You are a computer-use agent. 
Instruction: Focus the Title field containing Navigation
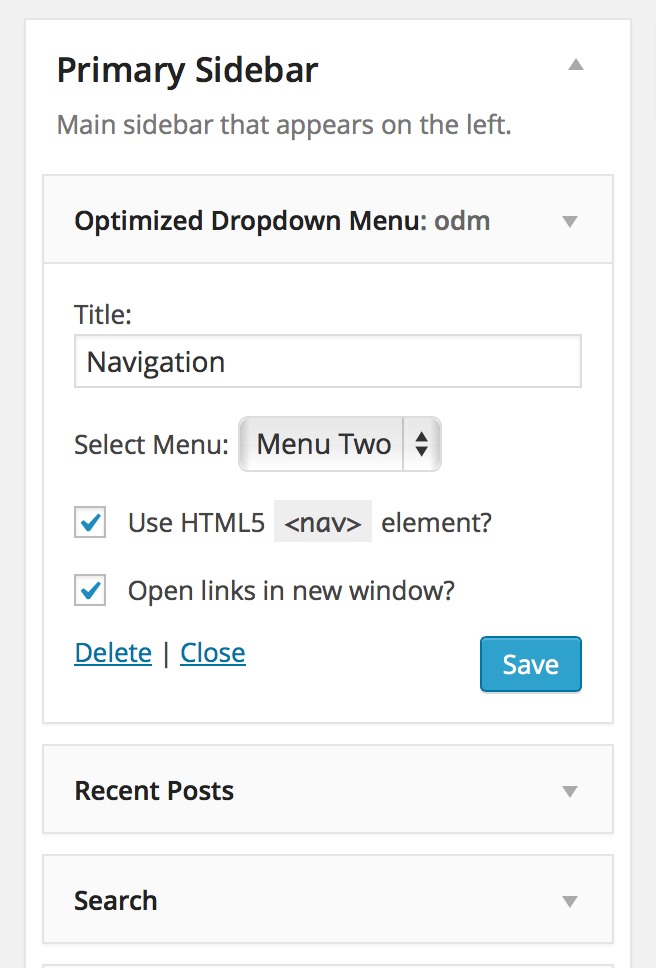point(328,361)
